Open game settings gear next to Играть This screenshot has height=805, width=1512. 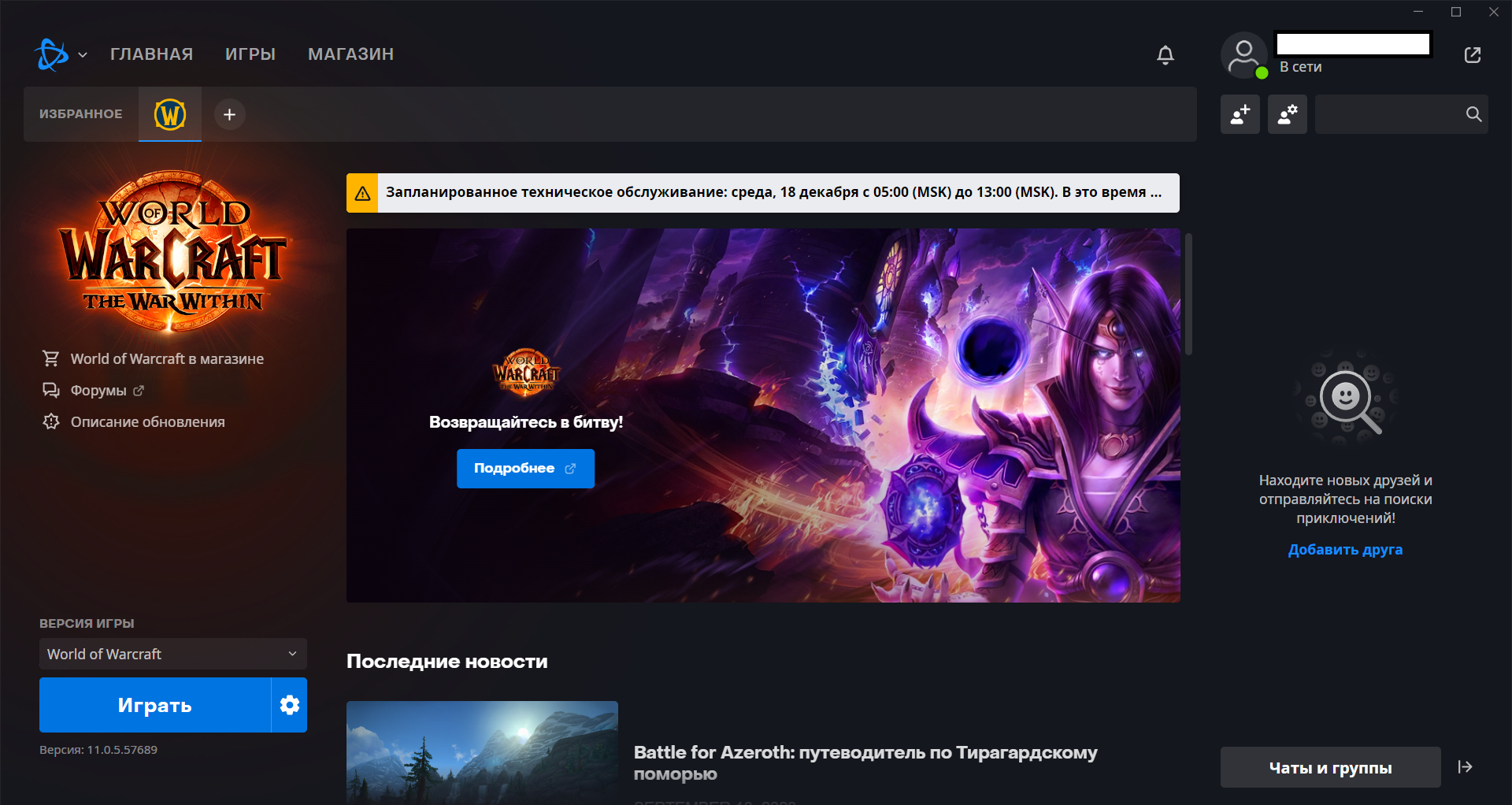pyautogui.click(x=290, y=705)
